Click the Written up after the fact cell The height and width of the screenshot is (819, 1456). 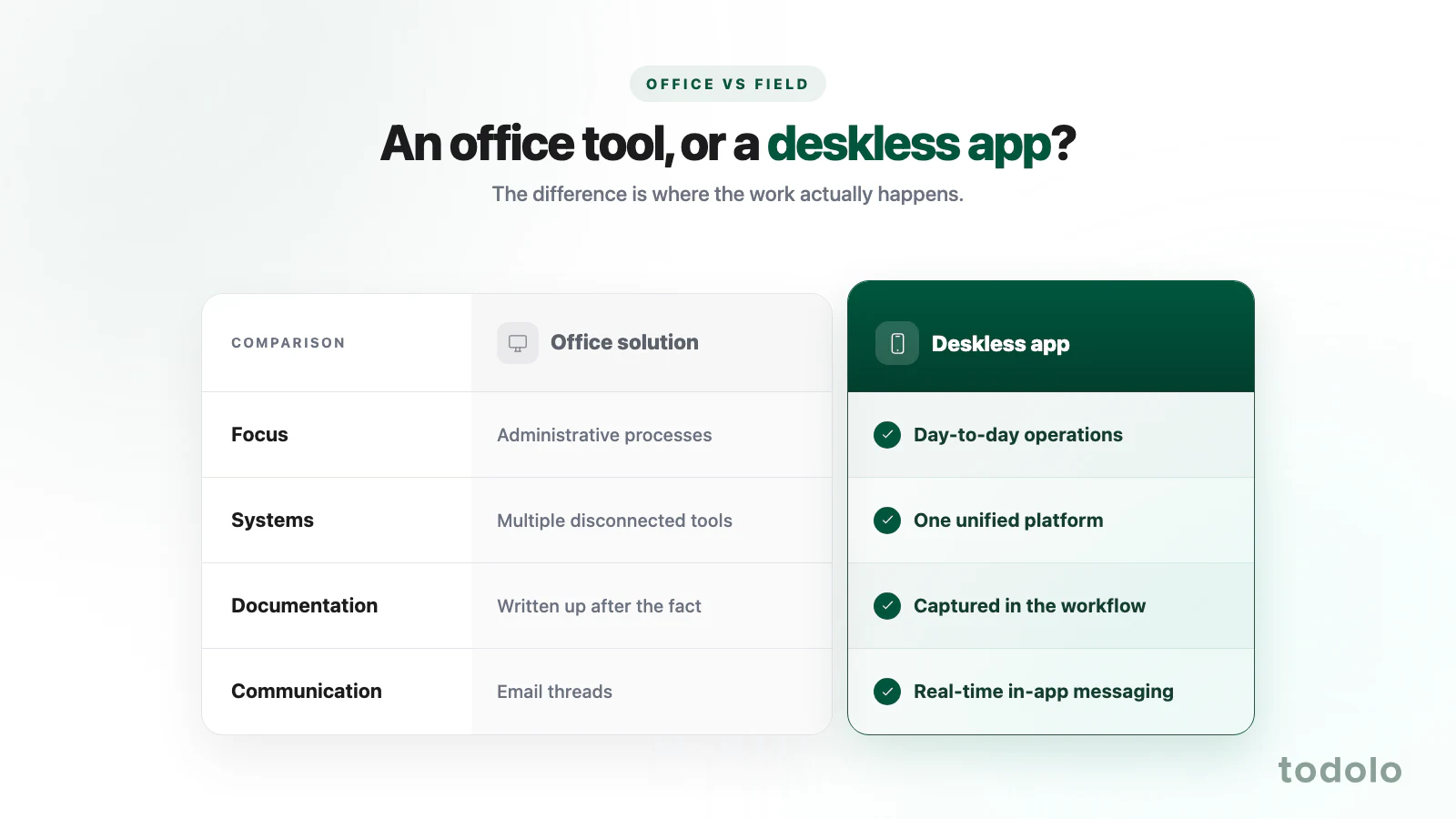pos(652,606)
